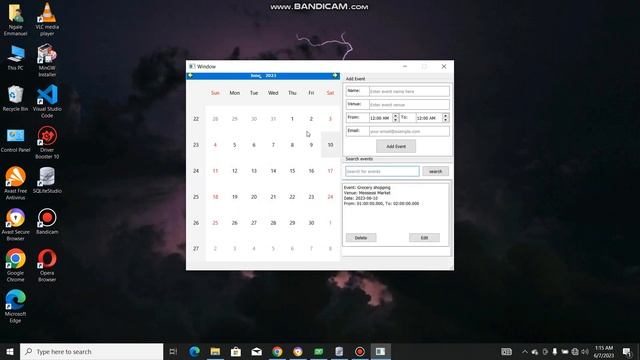The width and height of the screenshot is (640, 360).
Task: Select June 12 in the calendar
Action: (234, 171)
